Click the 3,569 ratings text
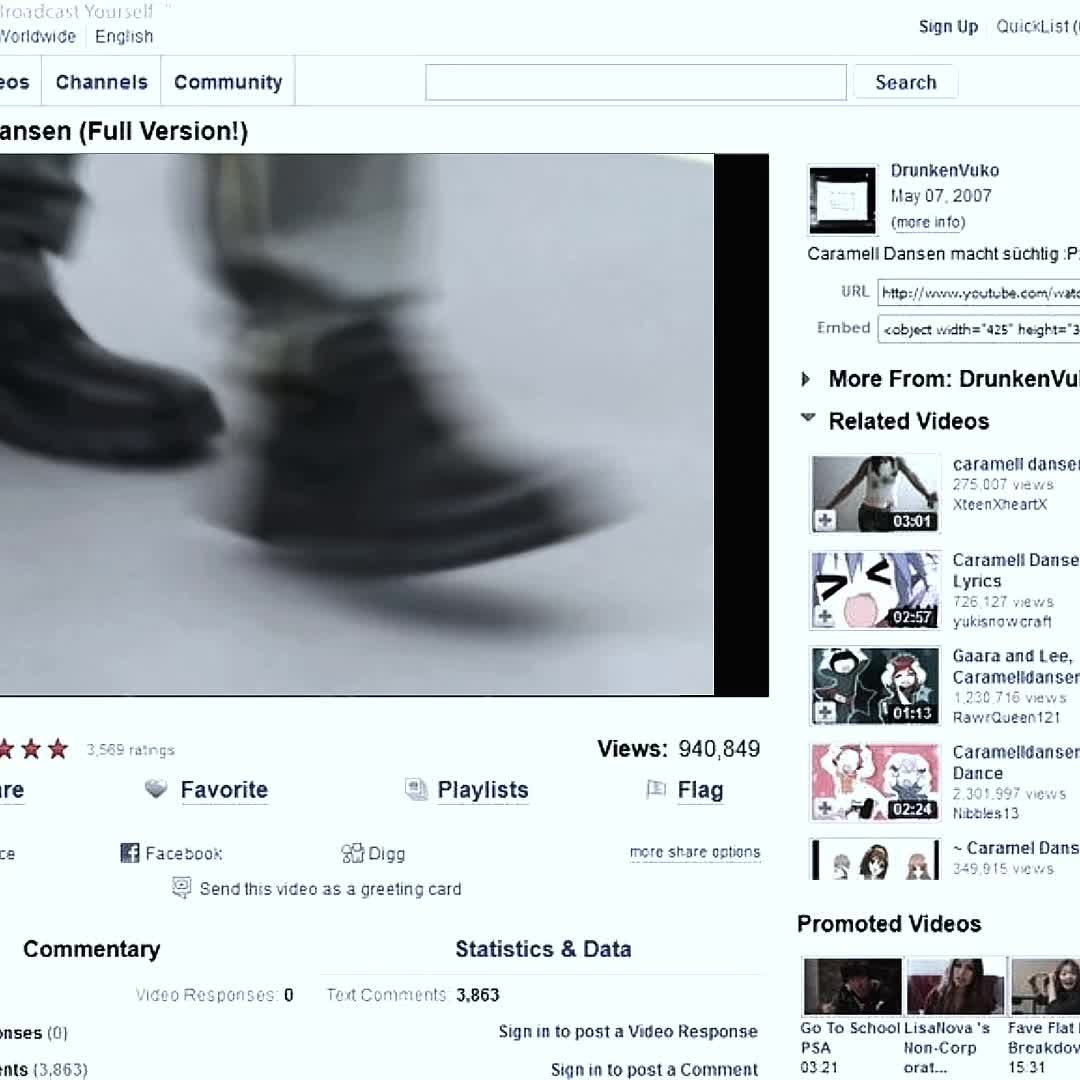 (x=131, y=749)
